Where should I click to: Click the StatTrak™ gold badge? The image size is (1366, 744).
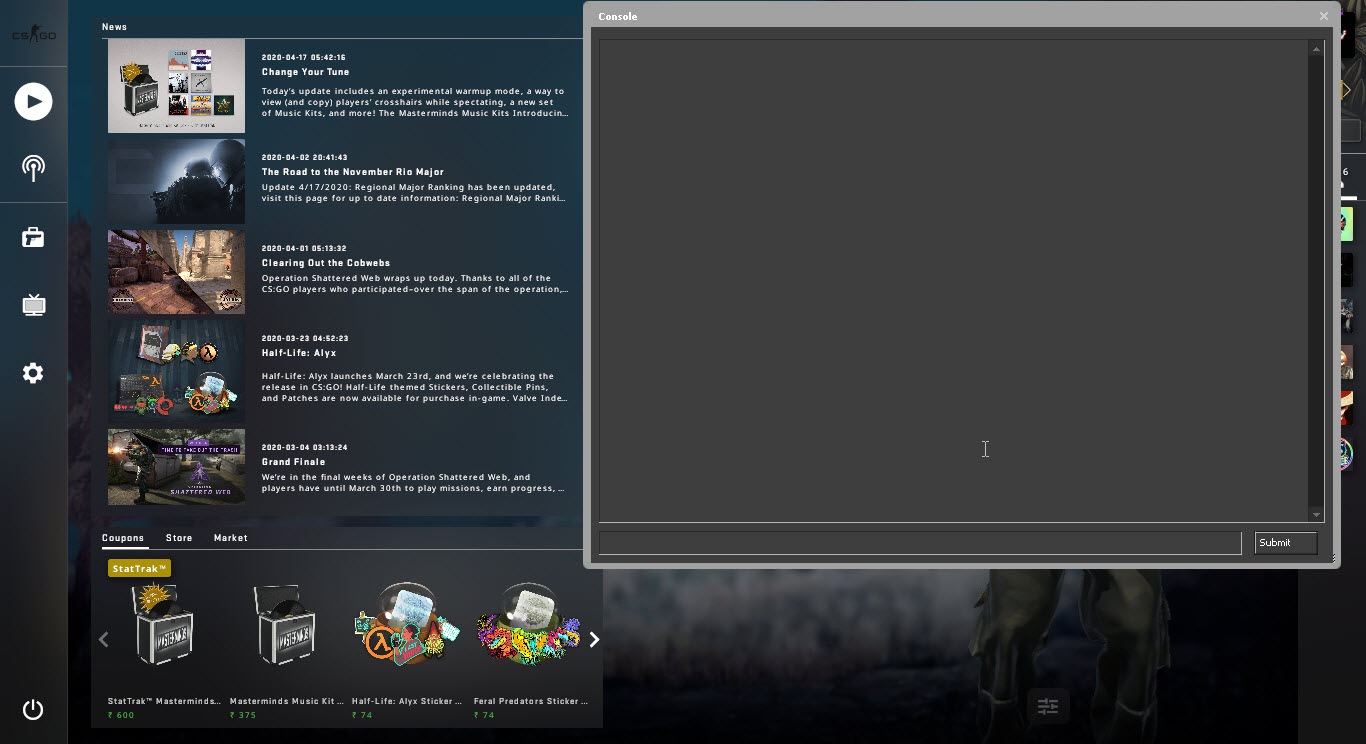click(140, 568)
